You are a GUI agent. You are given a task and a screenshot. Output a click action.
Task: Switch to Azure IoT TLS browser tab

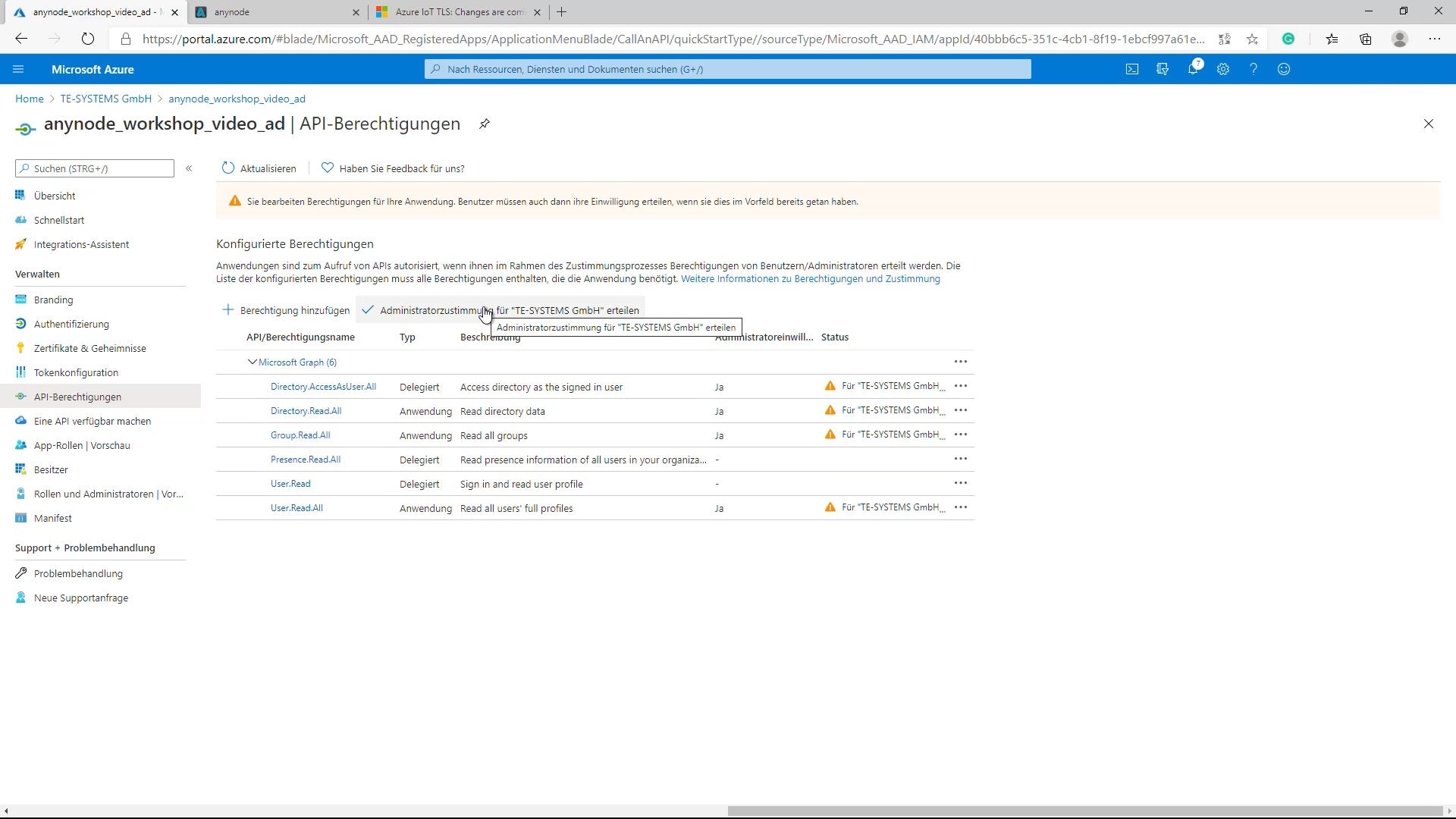click(459, 12)
